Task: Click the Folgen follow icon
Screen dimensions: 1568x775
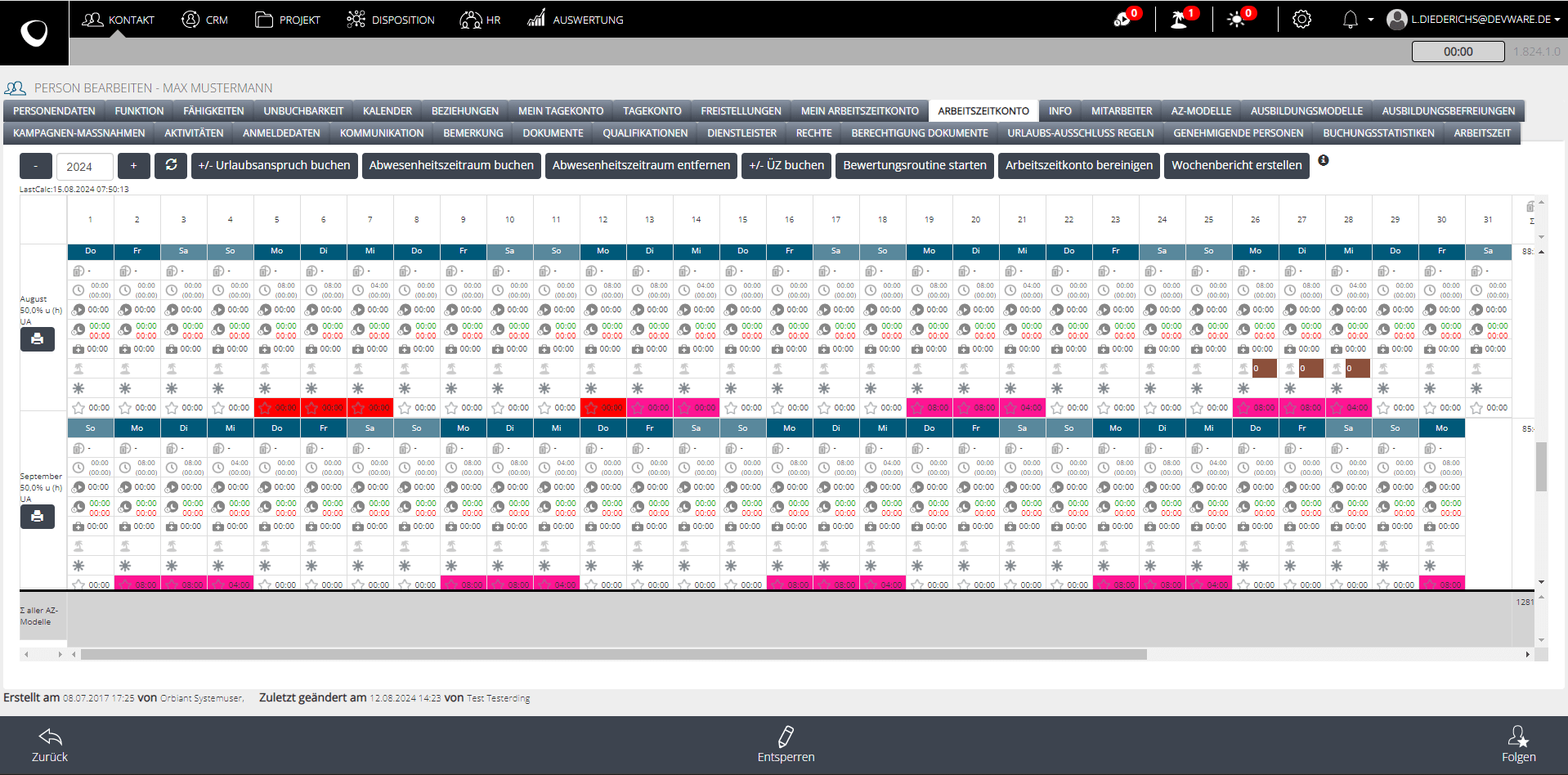Action: 1518,737
